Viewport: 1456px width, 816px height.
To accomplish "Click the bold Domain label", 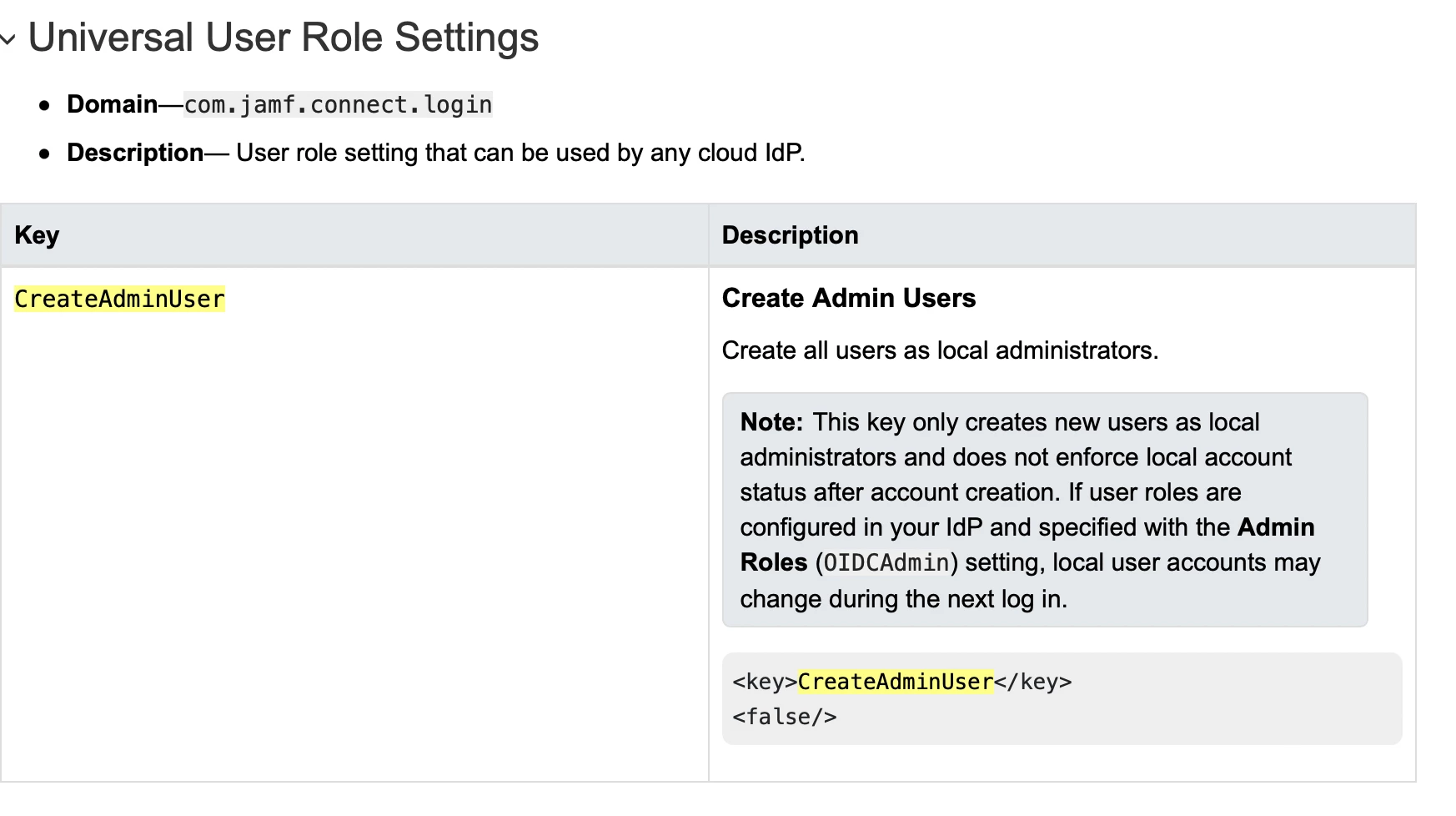I will (112, 104).
